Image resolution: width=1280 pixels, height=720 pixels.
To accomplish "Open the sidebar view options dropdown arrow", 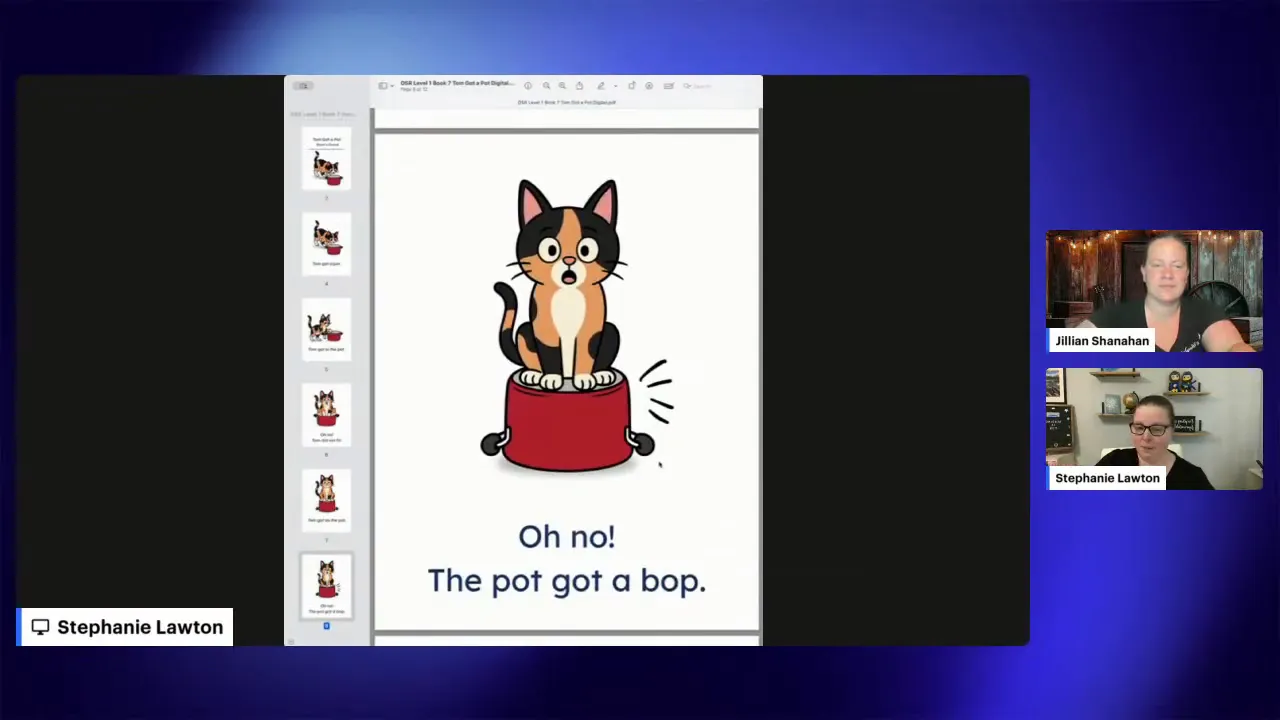I will [391, 86].
